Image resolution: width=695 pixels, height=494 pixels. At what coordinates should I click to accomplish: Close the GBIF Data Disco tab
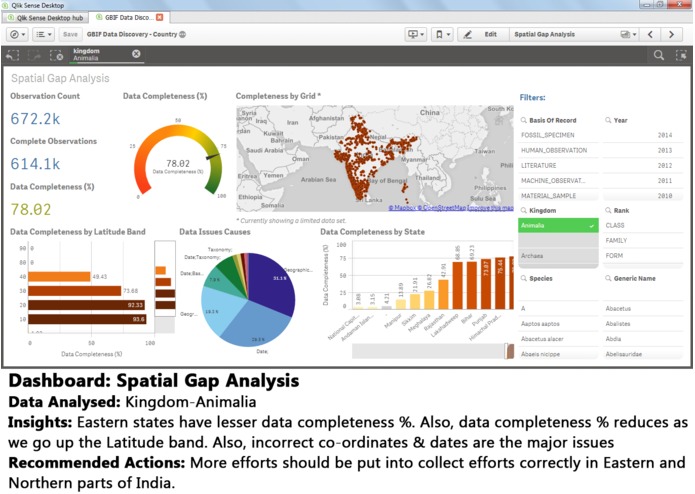160,17
